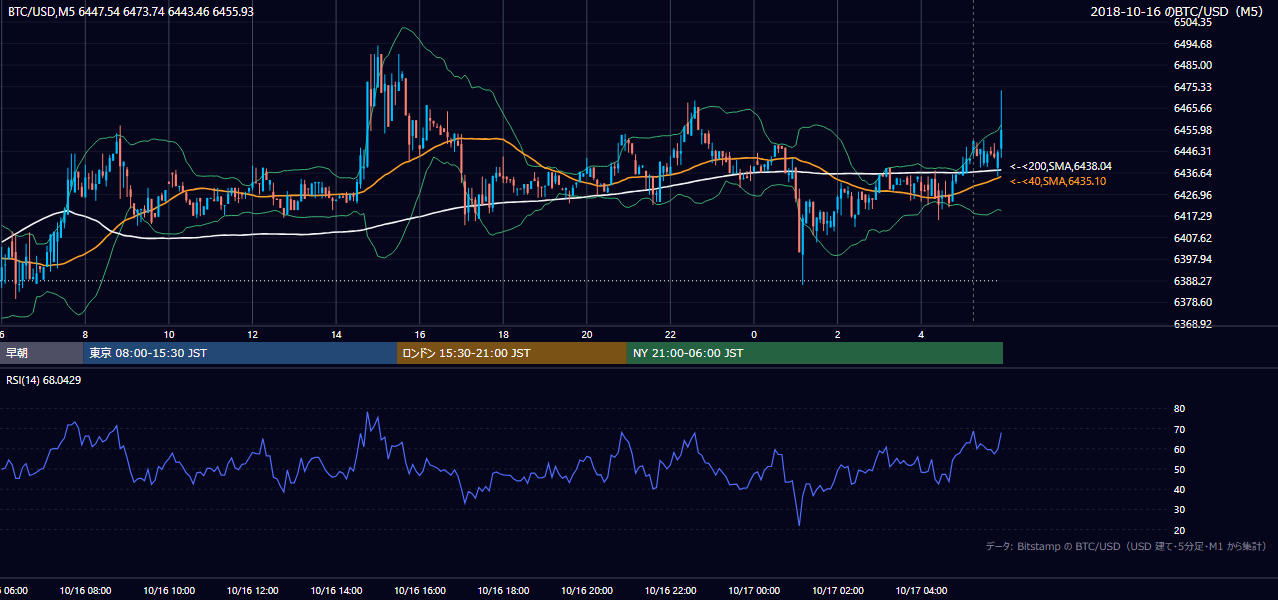
Task: Select the 早朝 session bar
Action: (41, 353)
